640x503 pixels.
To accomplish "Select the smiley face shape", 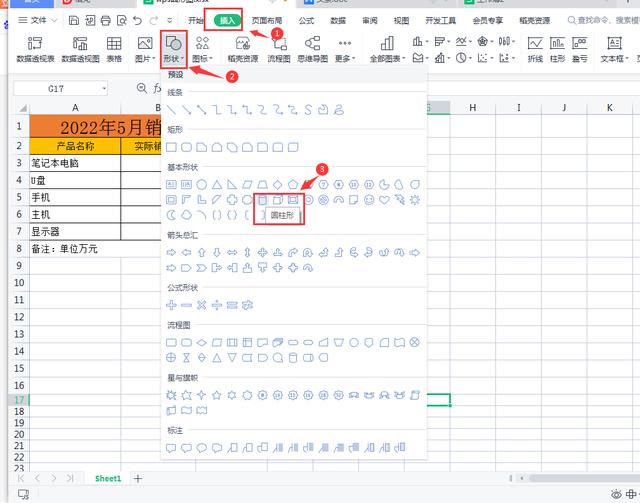I will click(x=369, y=200).
